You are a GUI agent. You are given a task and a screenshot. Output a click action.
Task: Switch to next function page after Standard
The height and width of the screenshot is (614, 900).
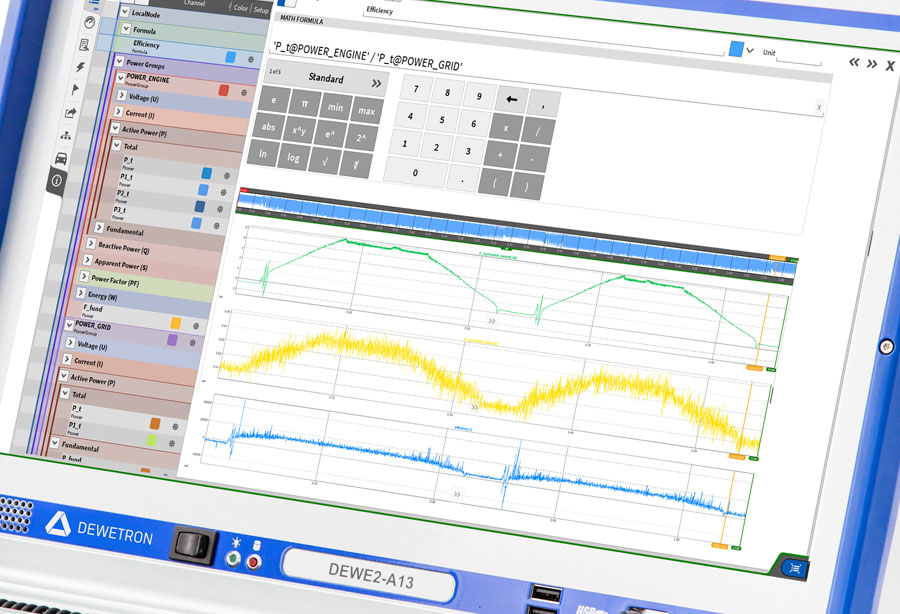(376, 83)
